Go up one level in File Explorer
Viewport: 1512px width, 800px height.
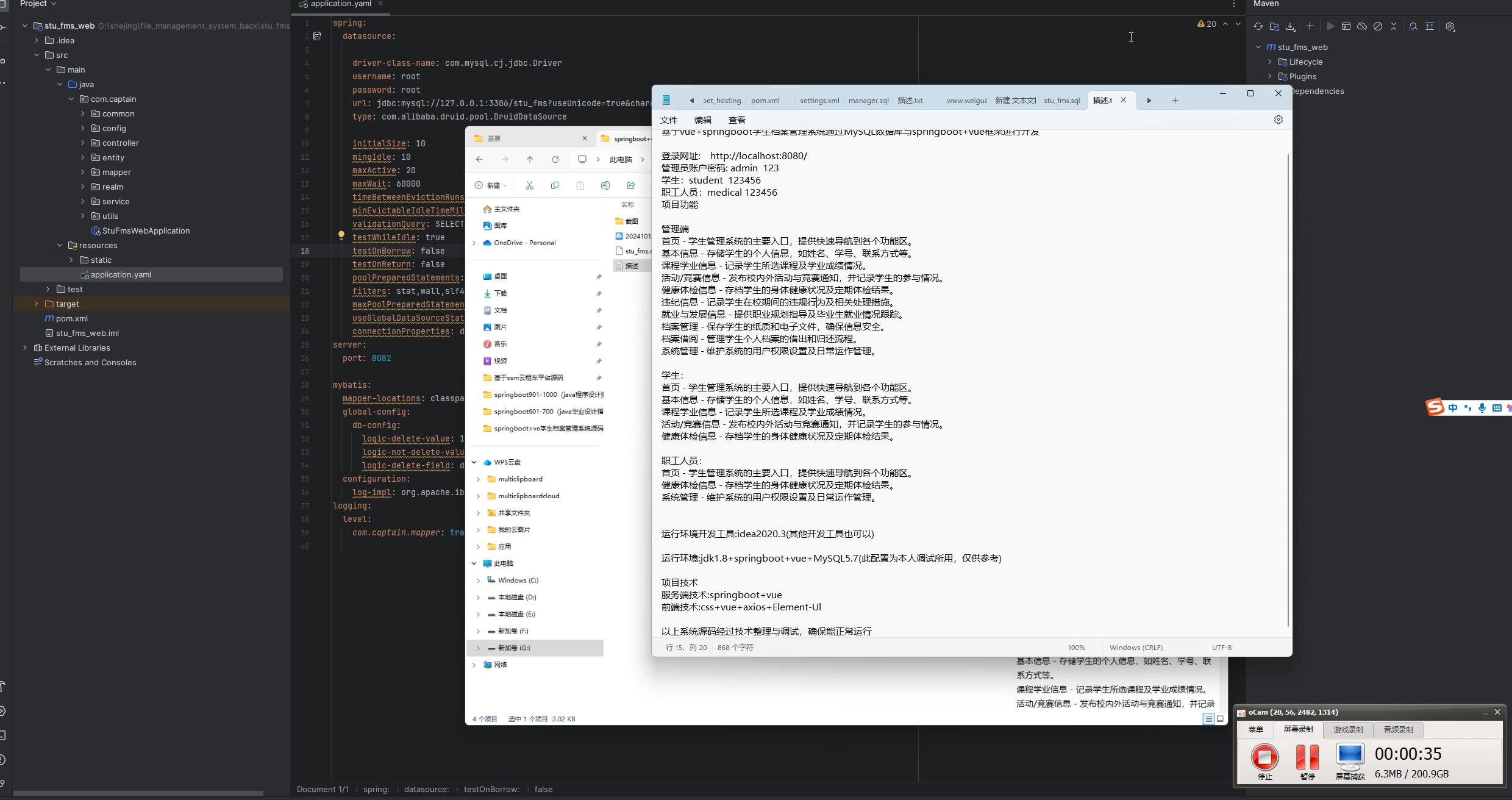530,159
